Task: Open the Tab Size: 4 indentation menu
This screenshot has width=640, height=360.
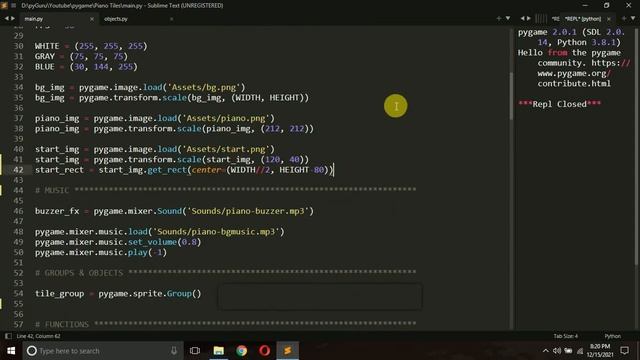Action: pos(566,336)
